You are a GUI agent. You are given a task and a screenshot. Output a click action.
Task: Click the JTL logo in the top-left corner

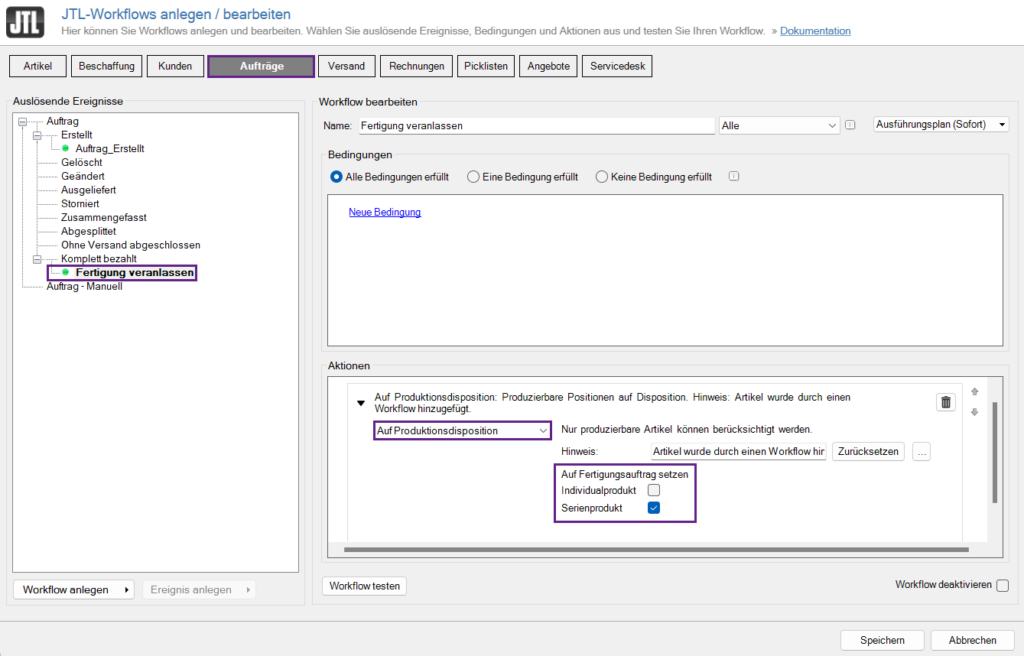(x=24, y=22)
